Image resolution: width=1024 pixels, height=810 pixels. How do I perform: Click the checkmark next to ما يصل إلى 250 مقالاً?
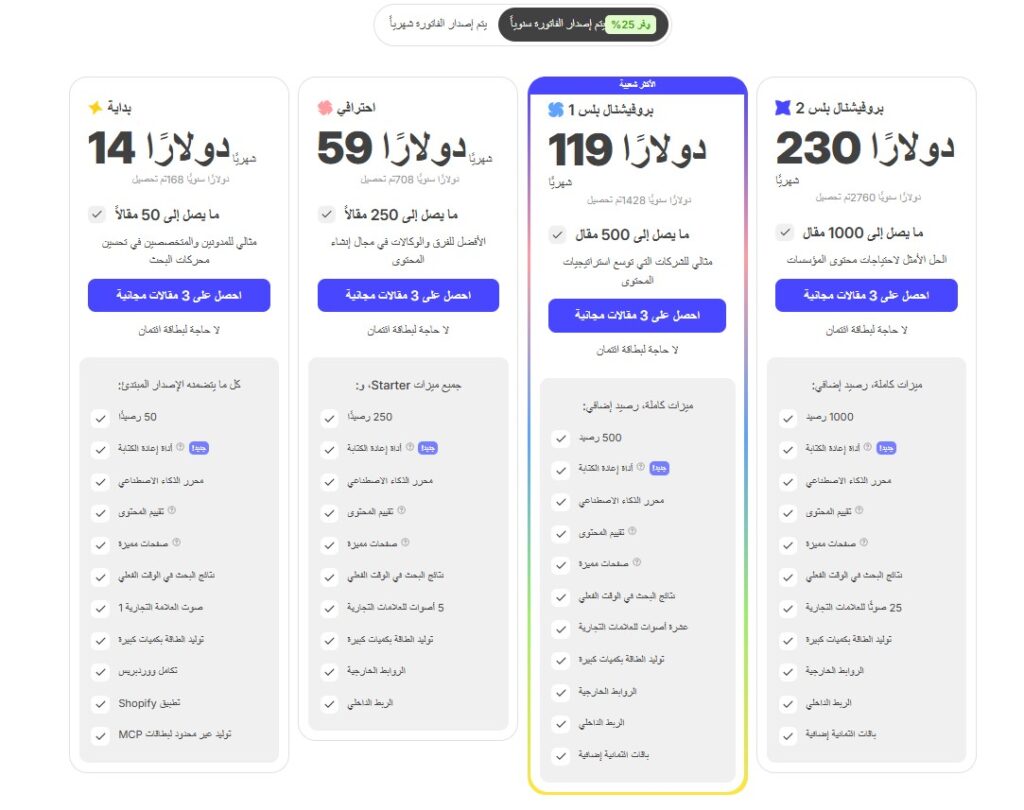point(327,214)
